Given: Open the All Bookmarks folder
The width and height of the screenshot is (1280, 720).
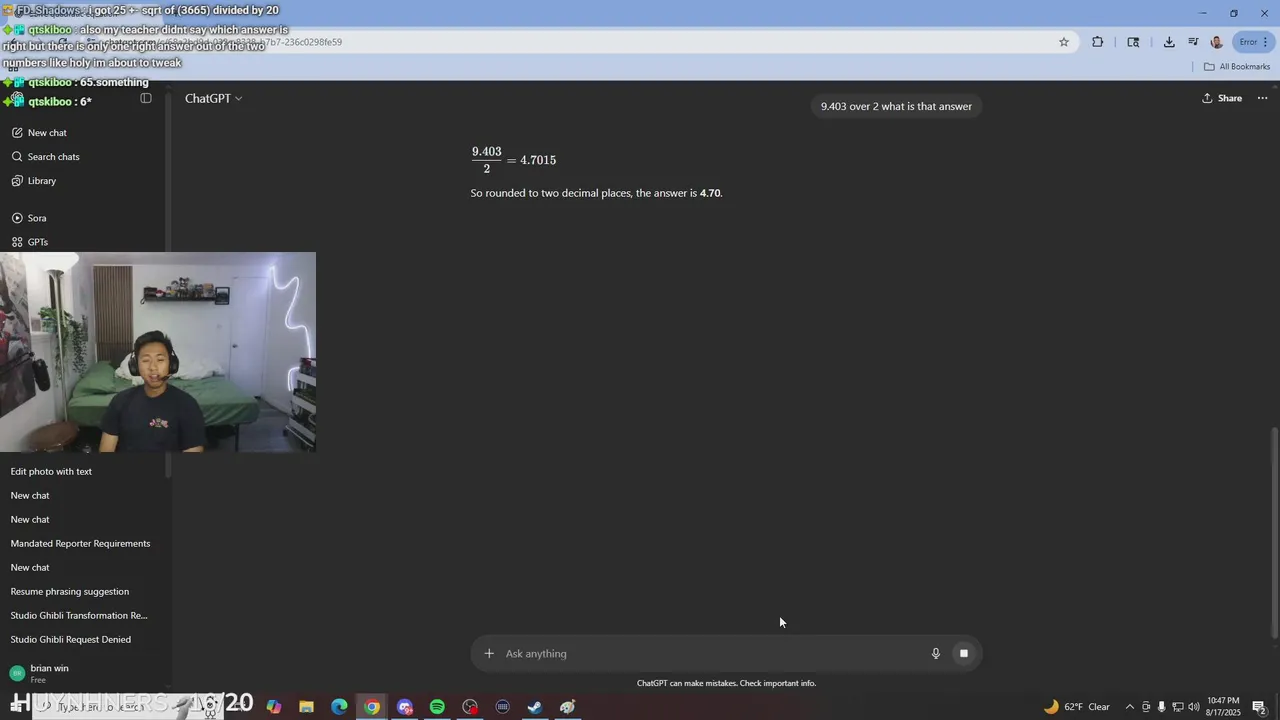Looking at the screenshot, I should [1237, 67].
